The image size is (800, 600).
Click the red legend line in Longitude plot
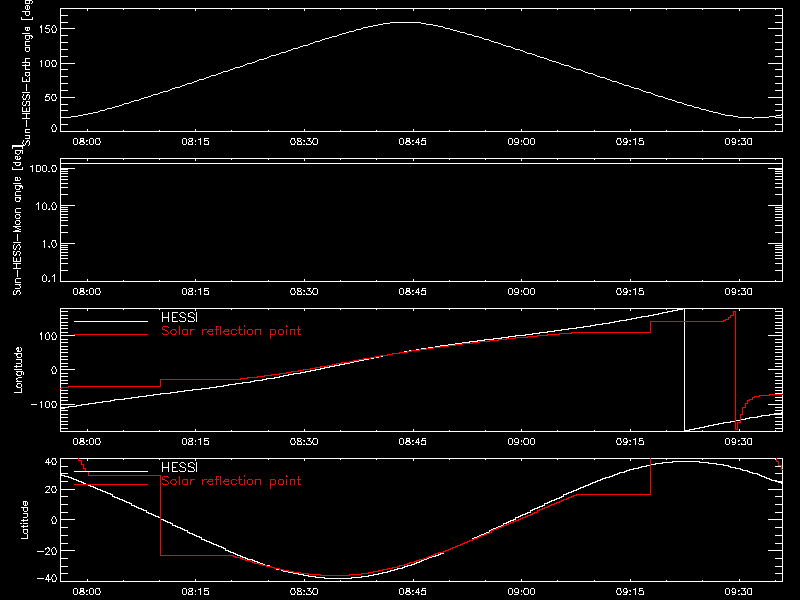(111, 335)
